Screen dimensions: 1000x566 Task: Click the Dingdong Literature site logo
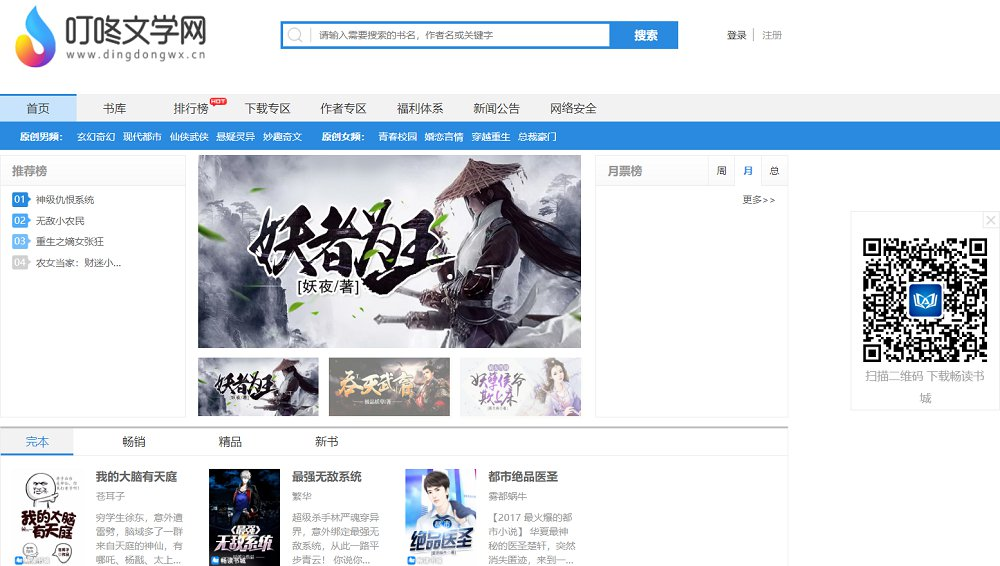110,36
